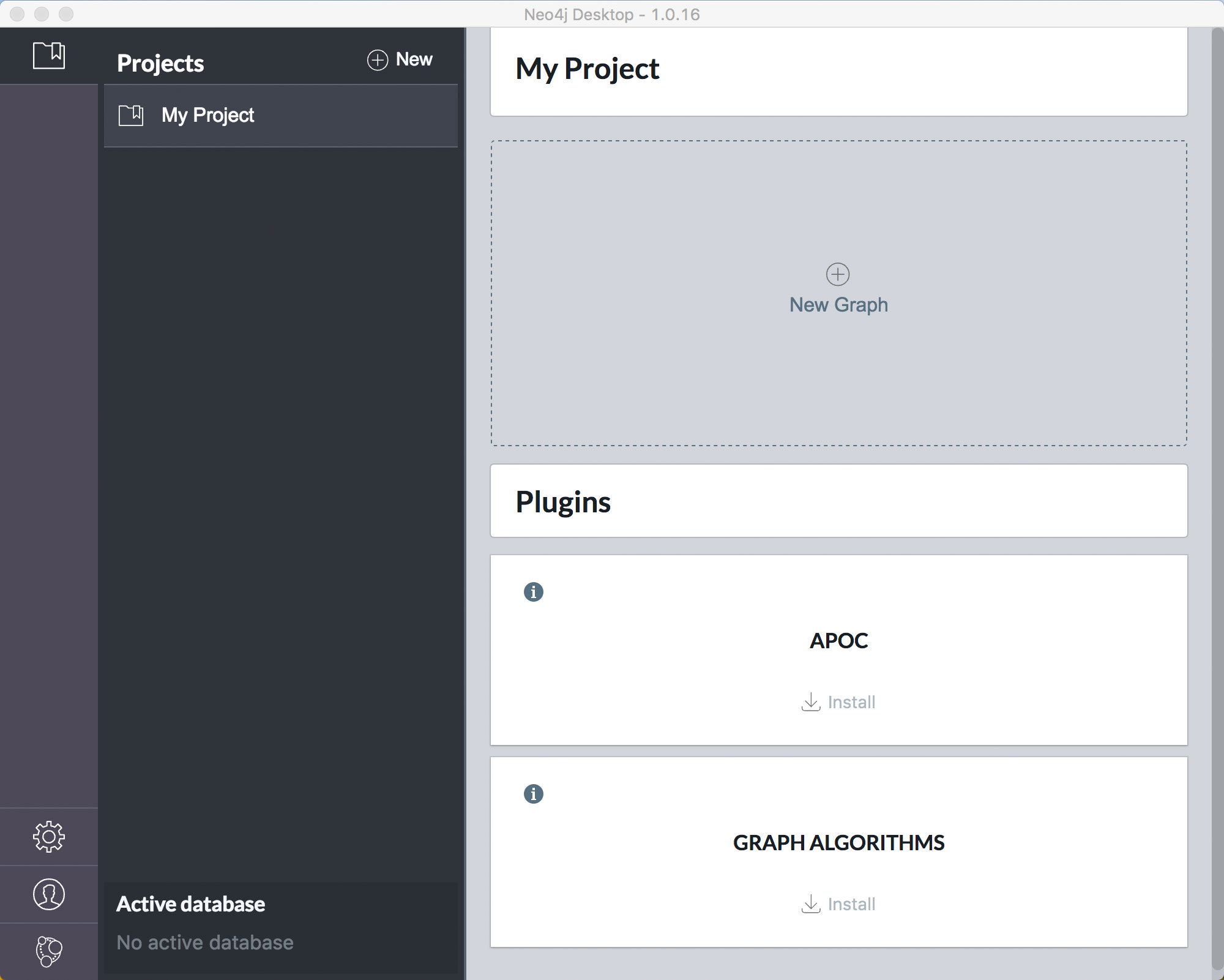Select My Project in the projects list
1224x980 pixels.
[281, 116]
